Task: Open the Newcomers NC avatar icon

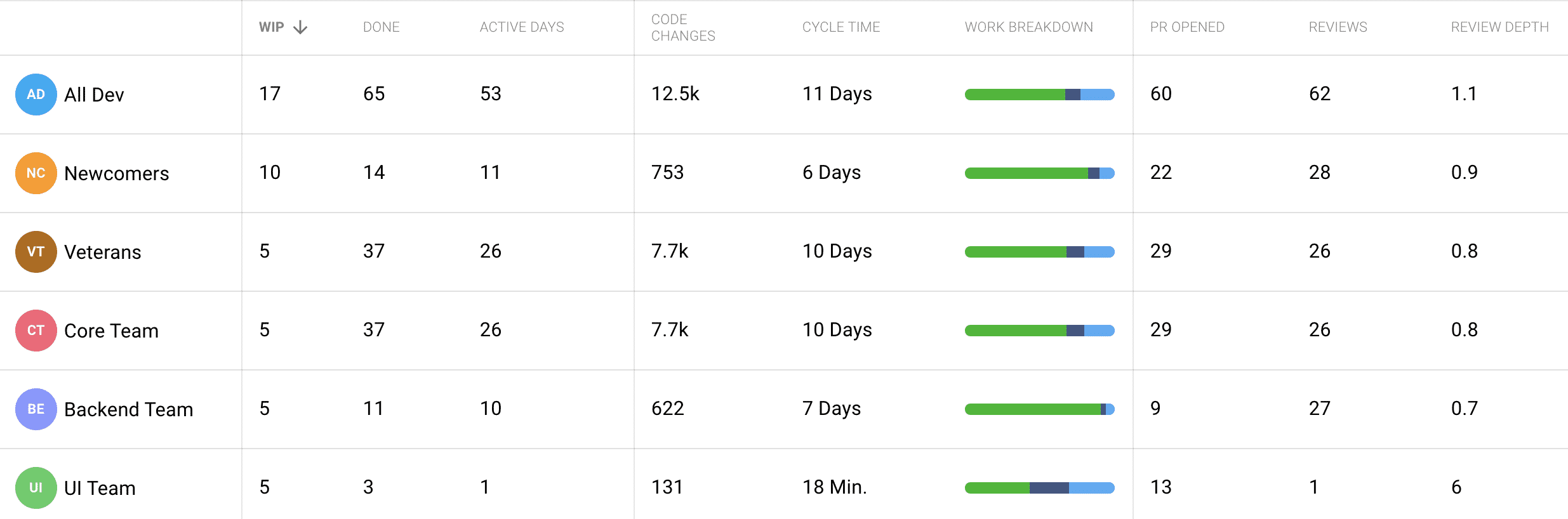Action: (36, 173)
